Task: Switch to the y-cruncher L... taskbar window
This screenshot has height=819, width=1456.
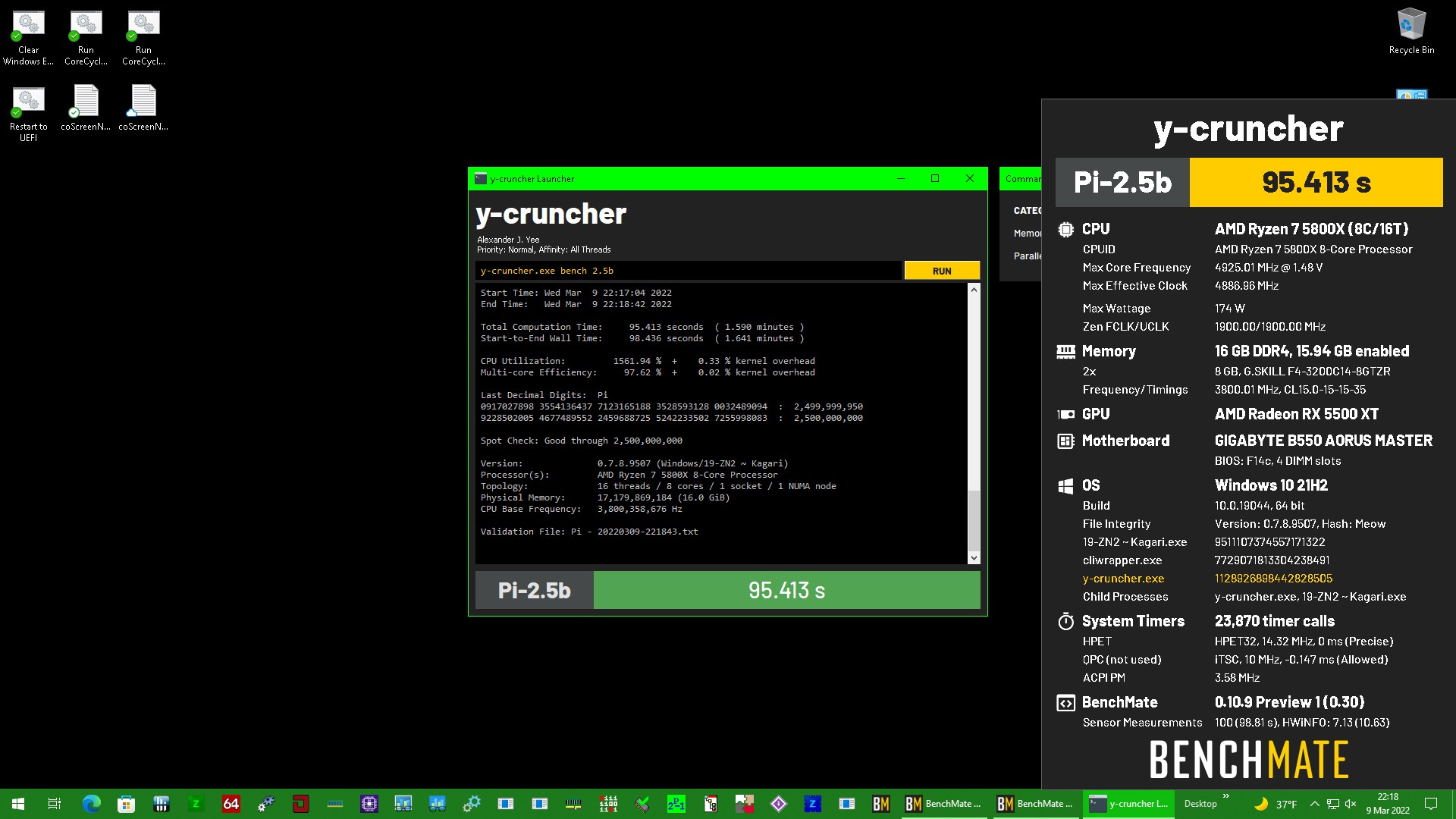Action: [x=1128, y=804]
